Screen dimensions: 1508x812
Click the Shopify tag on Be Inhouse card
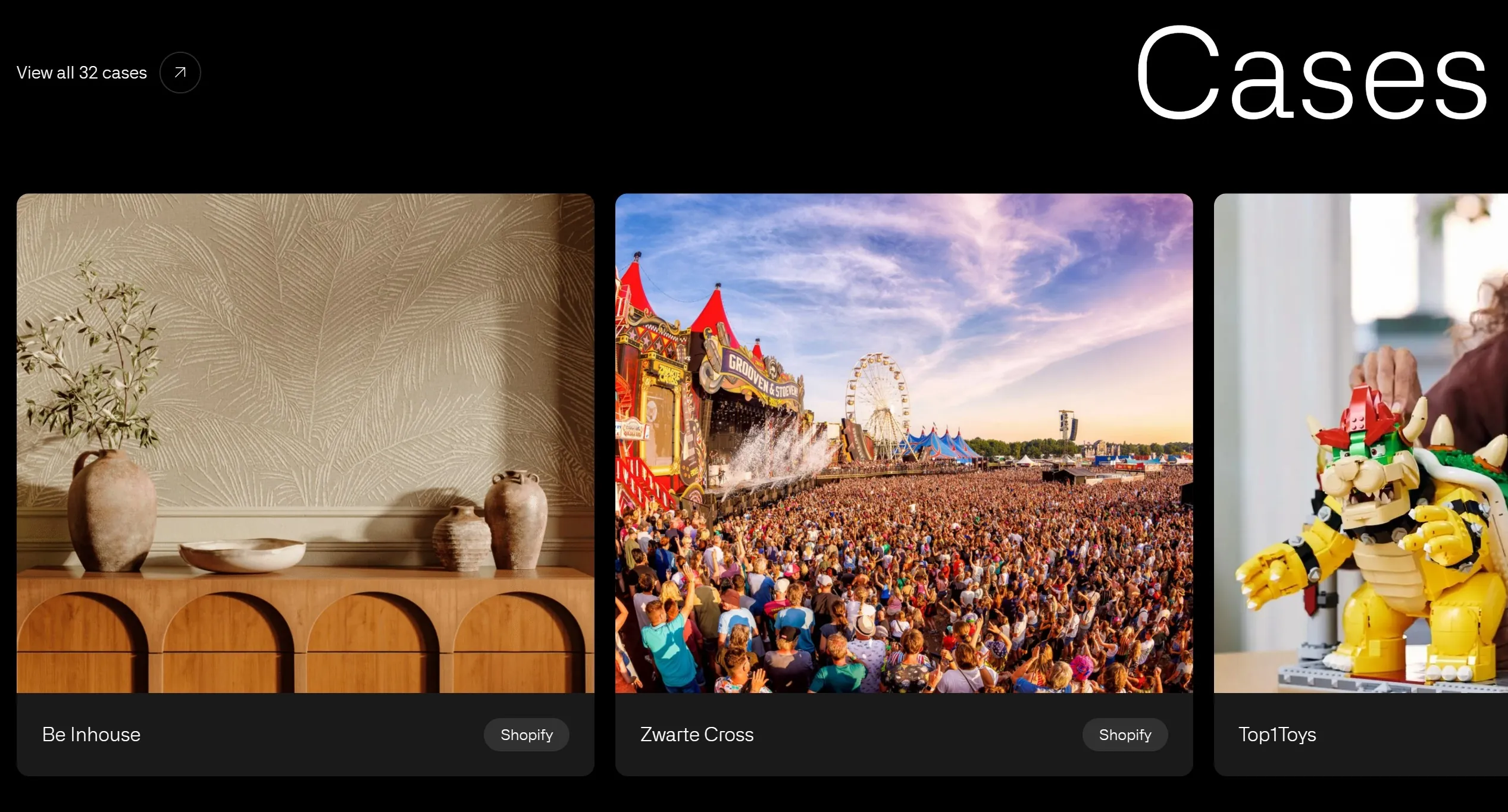527,735
